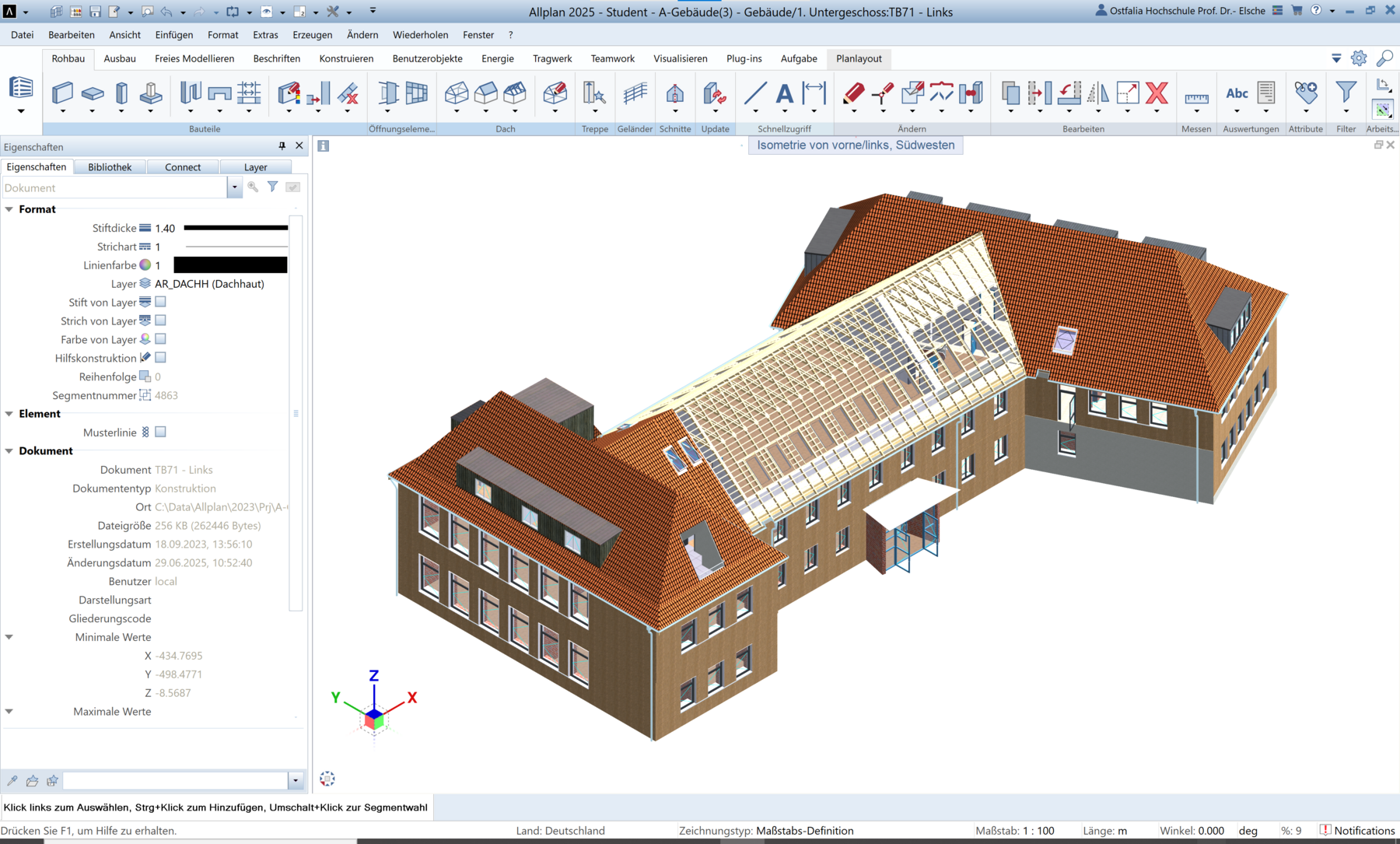
Task: Toggle the Hilfskonstruktion checkbox
Action: tap(160, 358)
